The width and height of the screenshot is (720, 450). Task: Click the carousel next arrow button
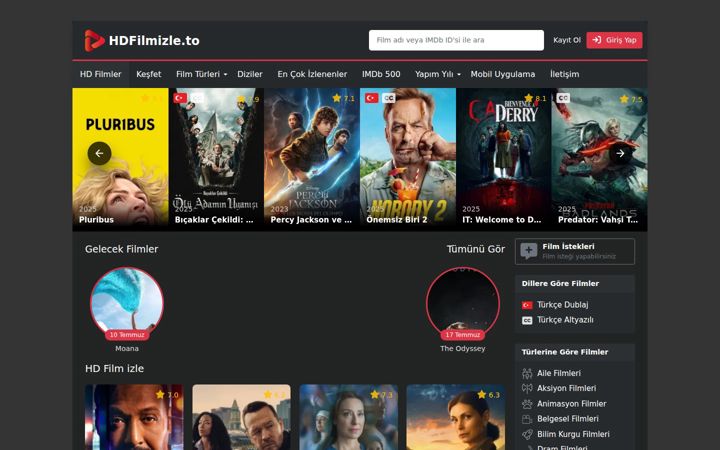(620, 153)
